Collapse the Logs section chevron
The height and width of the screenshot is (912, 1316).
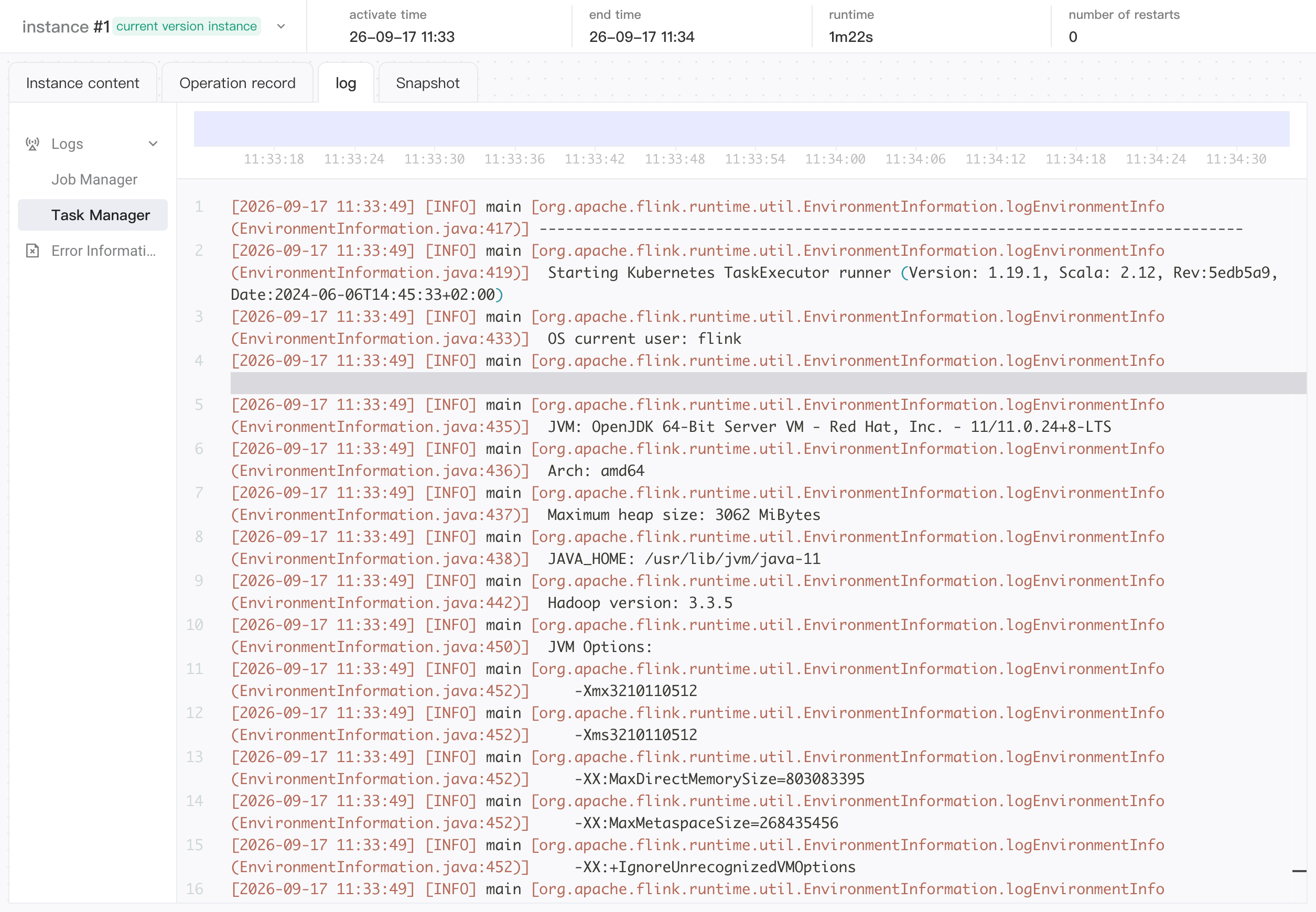[153, 144]
